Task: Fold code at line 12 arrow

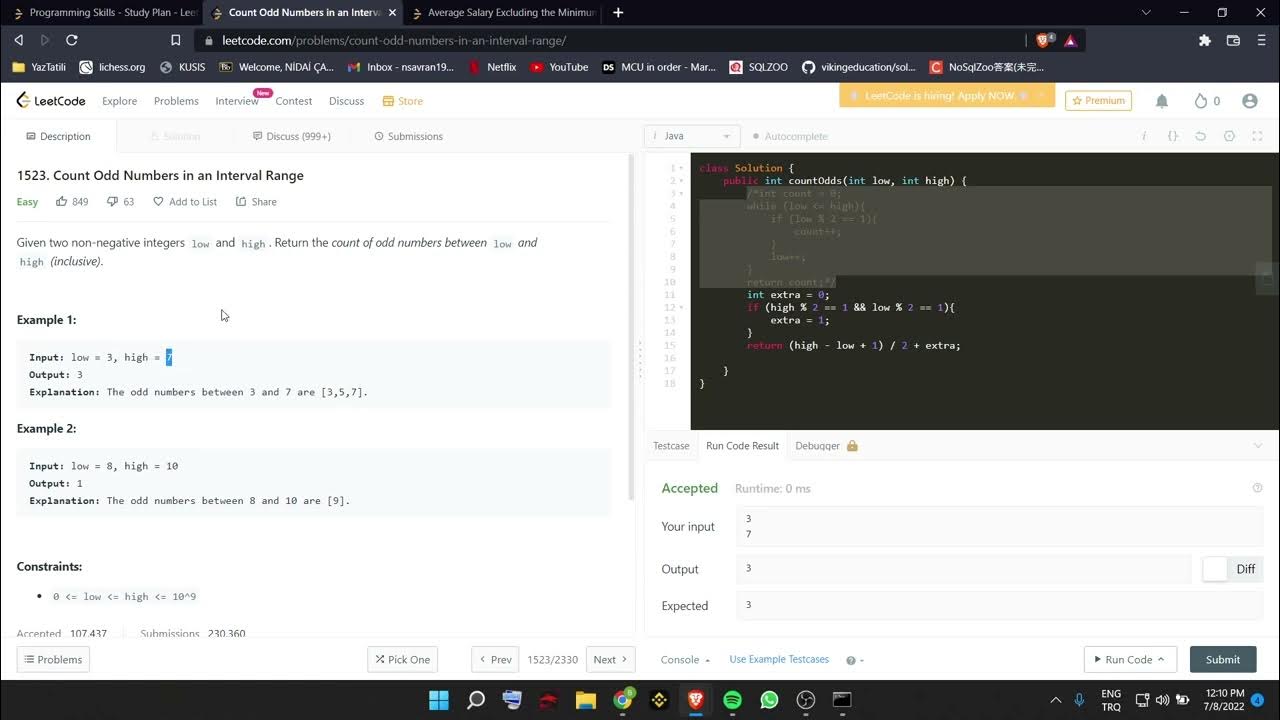Action: pos(682,307)
